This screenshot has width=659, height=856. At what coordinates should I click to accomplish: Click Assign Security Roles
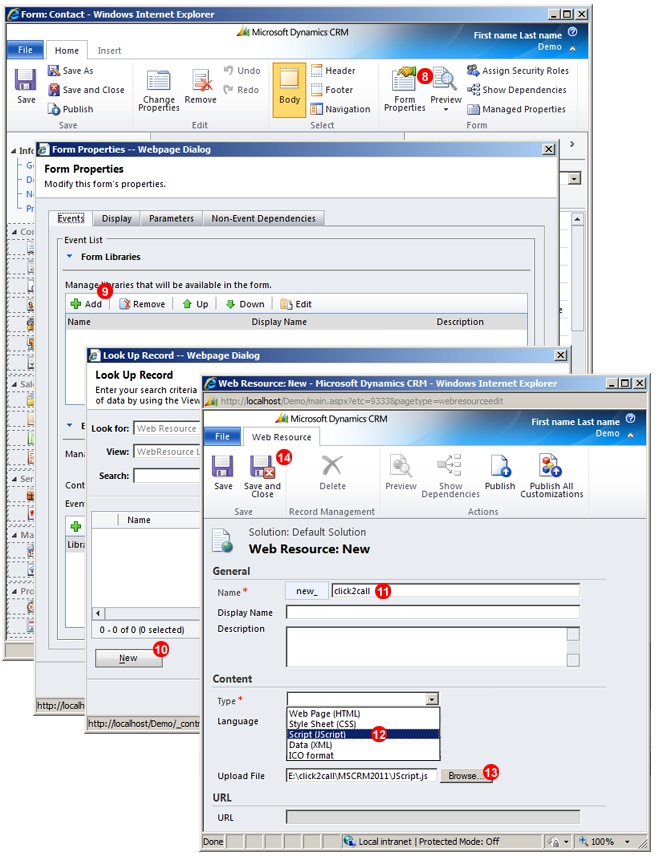click(x=517, y=71)
